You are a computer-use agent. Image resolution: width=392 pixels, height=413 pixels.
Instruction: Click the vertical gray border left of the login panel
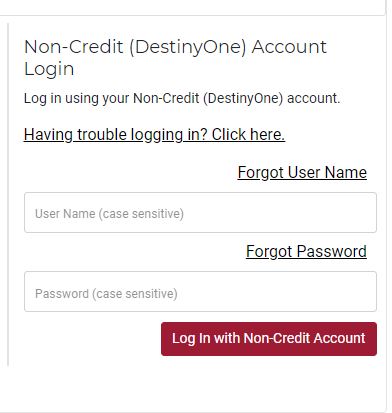(8, 194)
